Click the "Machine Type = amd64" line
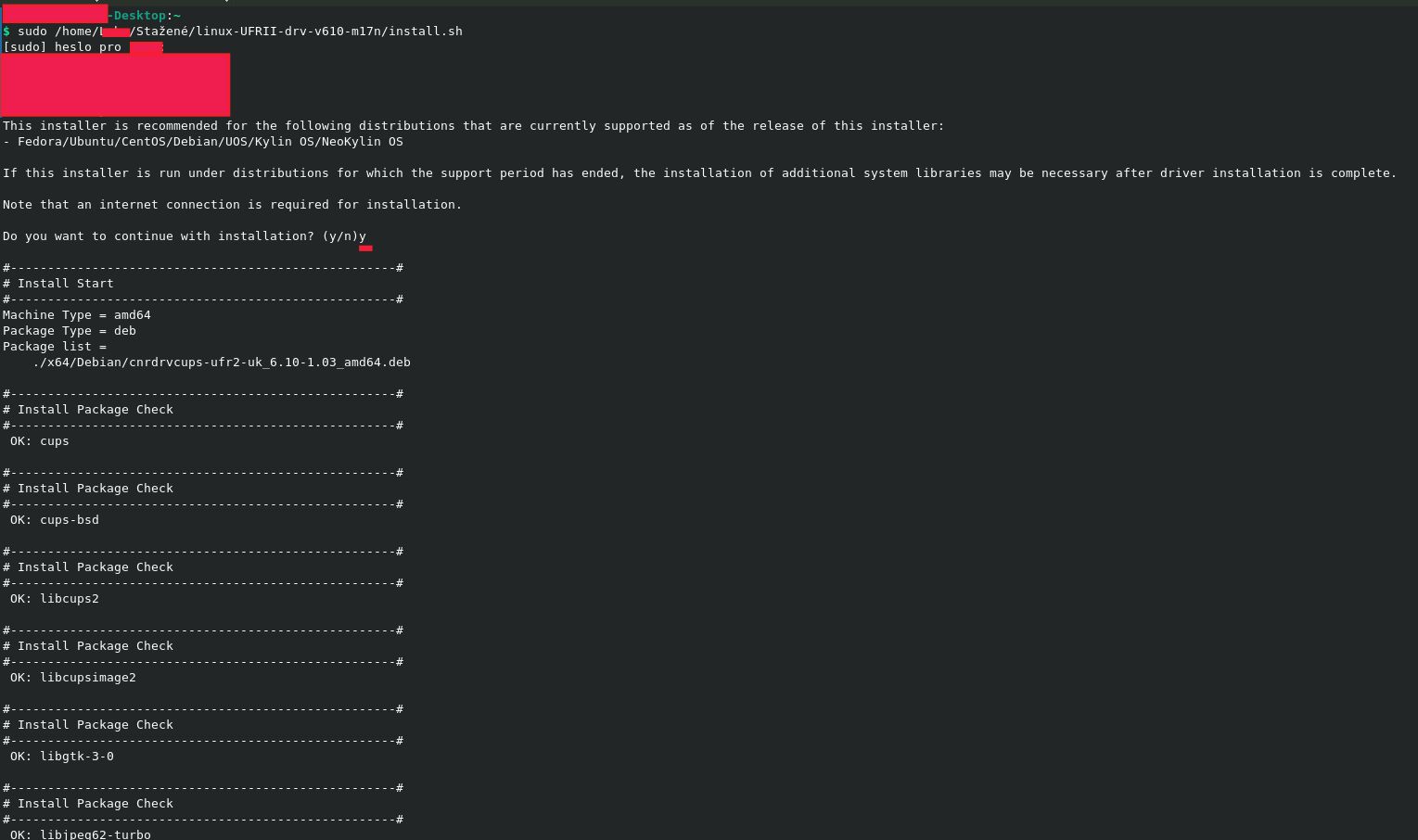1418x840 pixels. pos(77,315)
